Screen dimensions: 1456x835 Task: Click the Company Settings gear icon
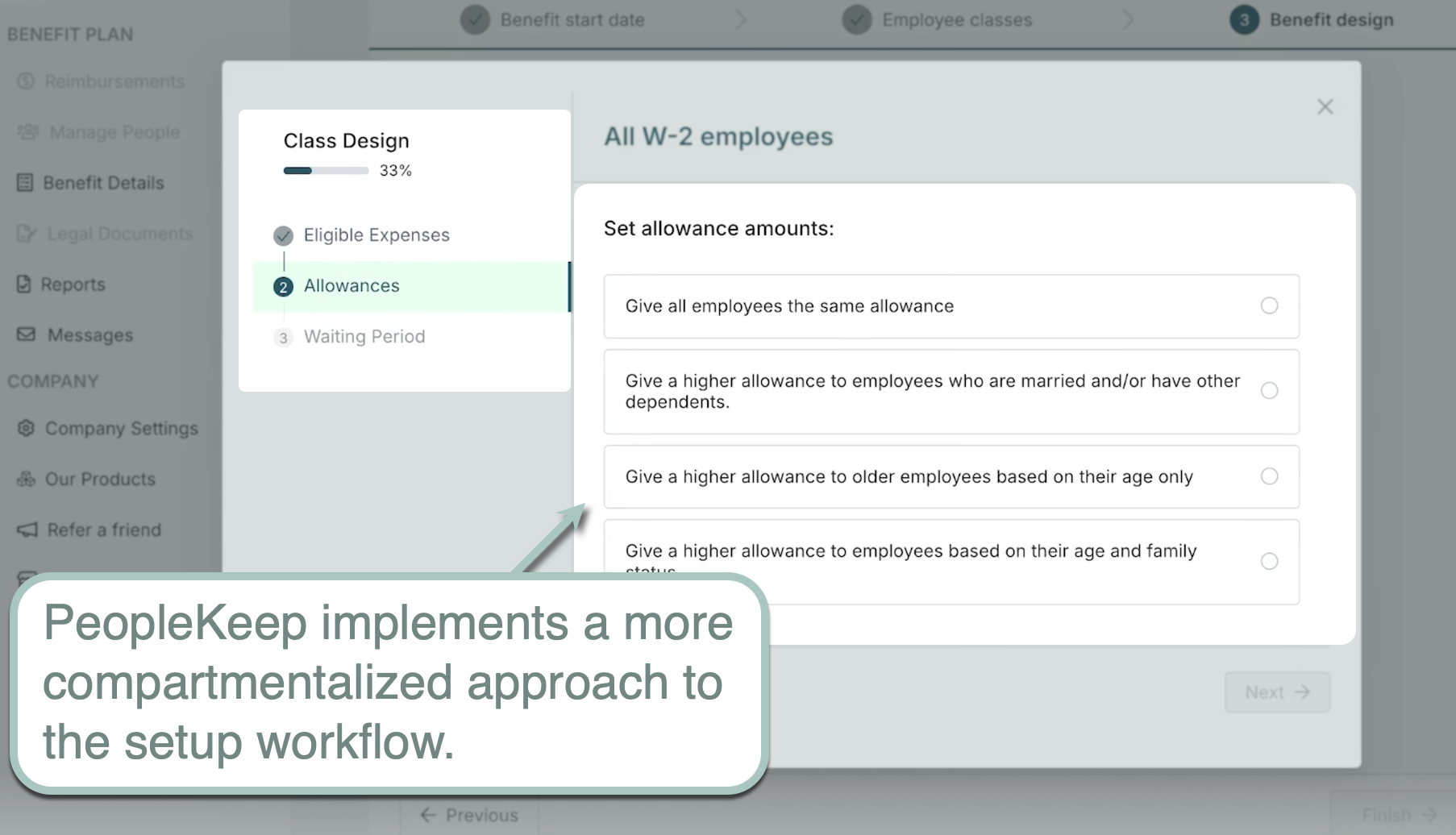(x=26, y=428)
